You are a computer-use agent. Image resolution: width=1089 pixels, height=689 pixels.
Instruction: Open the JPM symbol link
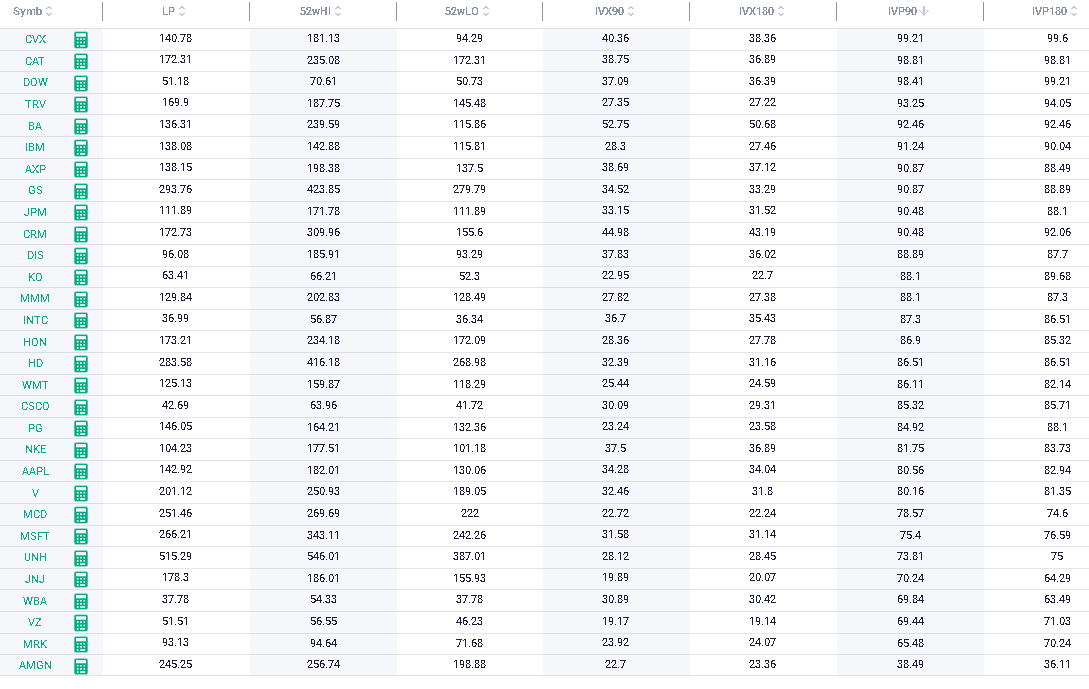click(35, 213)
